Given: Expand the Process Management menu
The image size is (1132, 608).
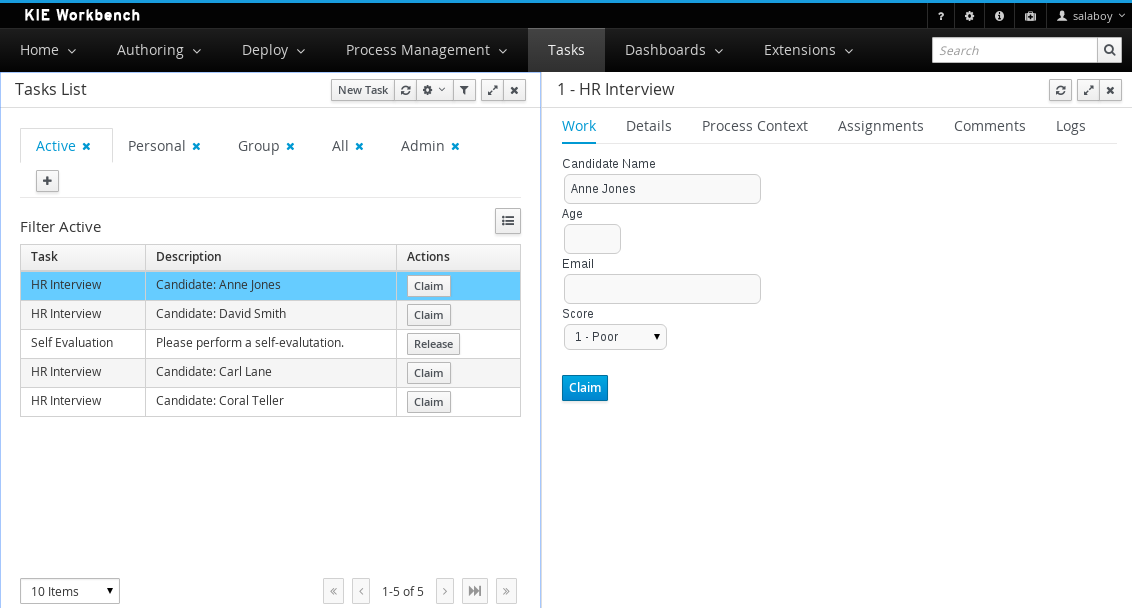Looking at the screenshot, I should (427, 50).
